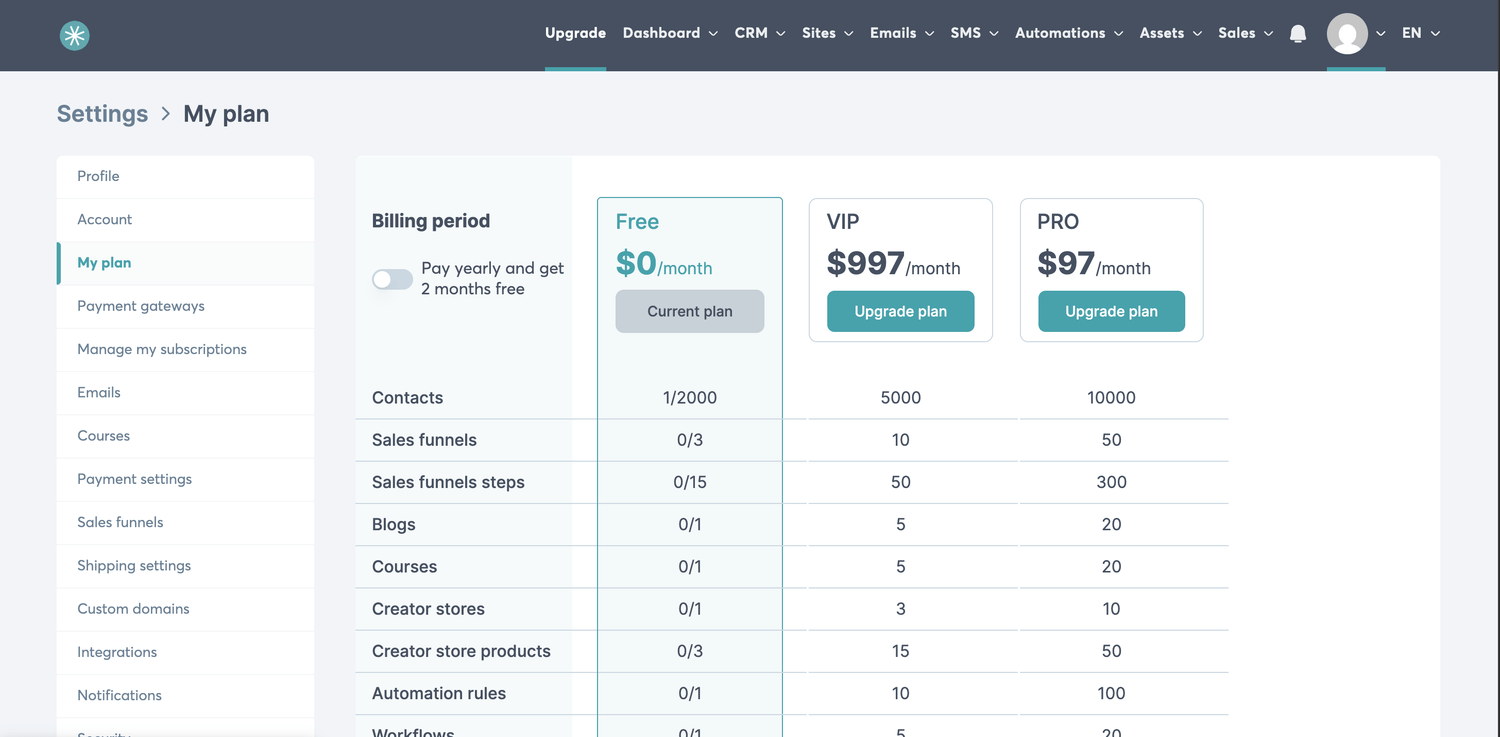Click Billing period heading
1500x737 pixels.
point(431,221)
